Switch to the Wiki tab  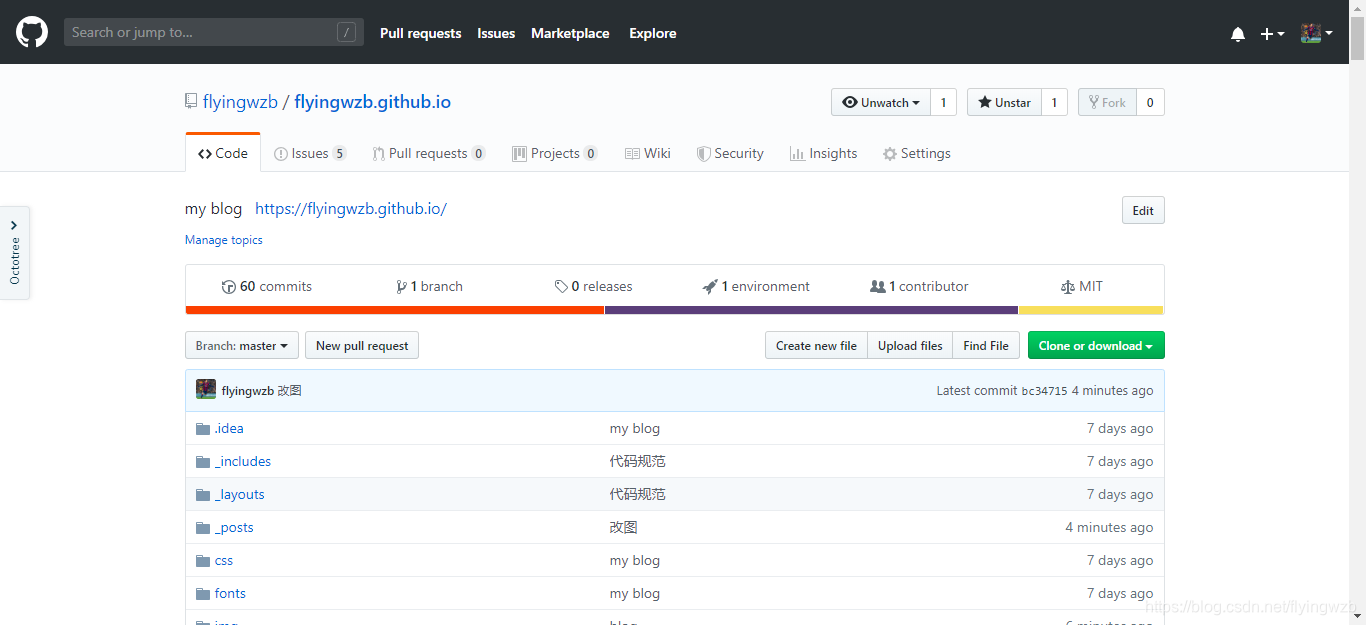pyautogui.click(x=648, y=153)
